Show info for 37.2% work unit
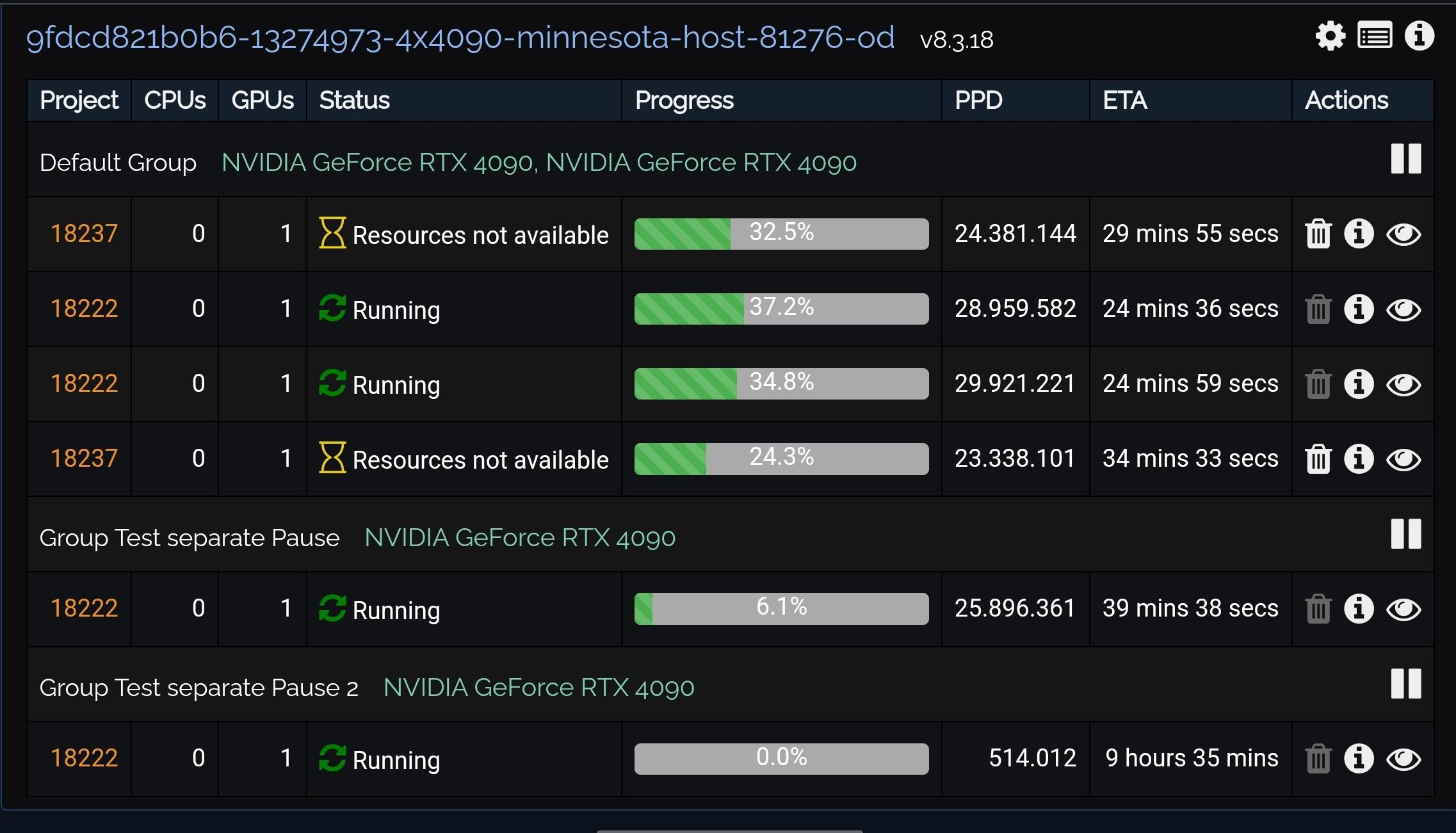1456x833 pixels. tap(1359, 309)
